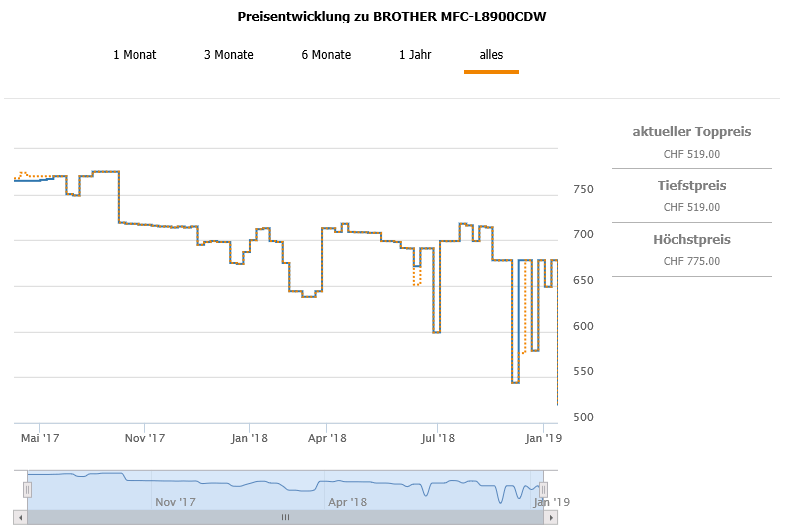Select the alles range tab

491,55
